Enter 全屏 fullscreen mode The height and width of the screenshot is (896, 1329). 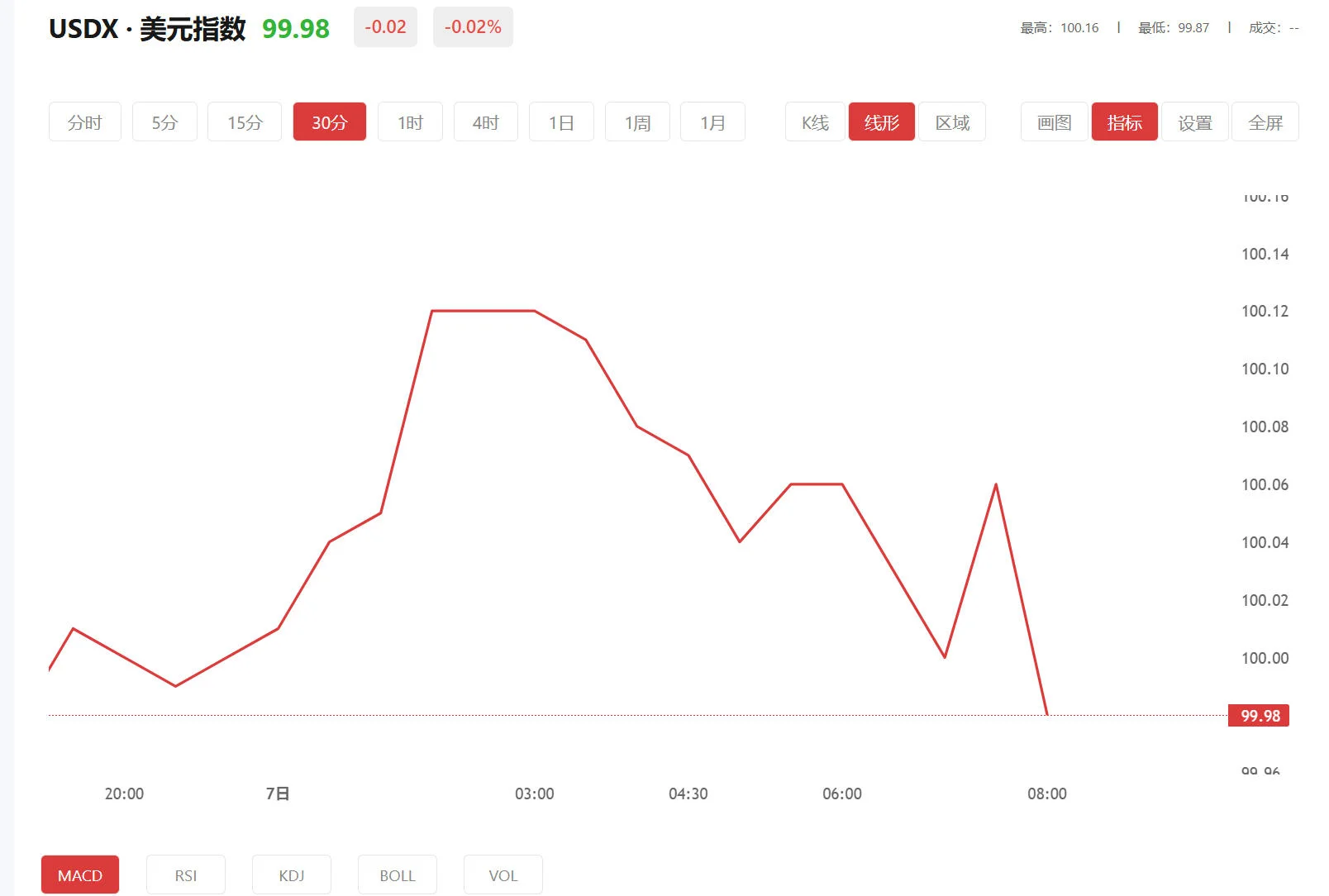click(x=1265, y=122)
